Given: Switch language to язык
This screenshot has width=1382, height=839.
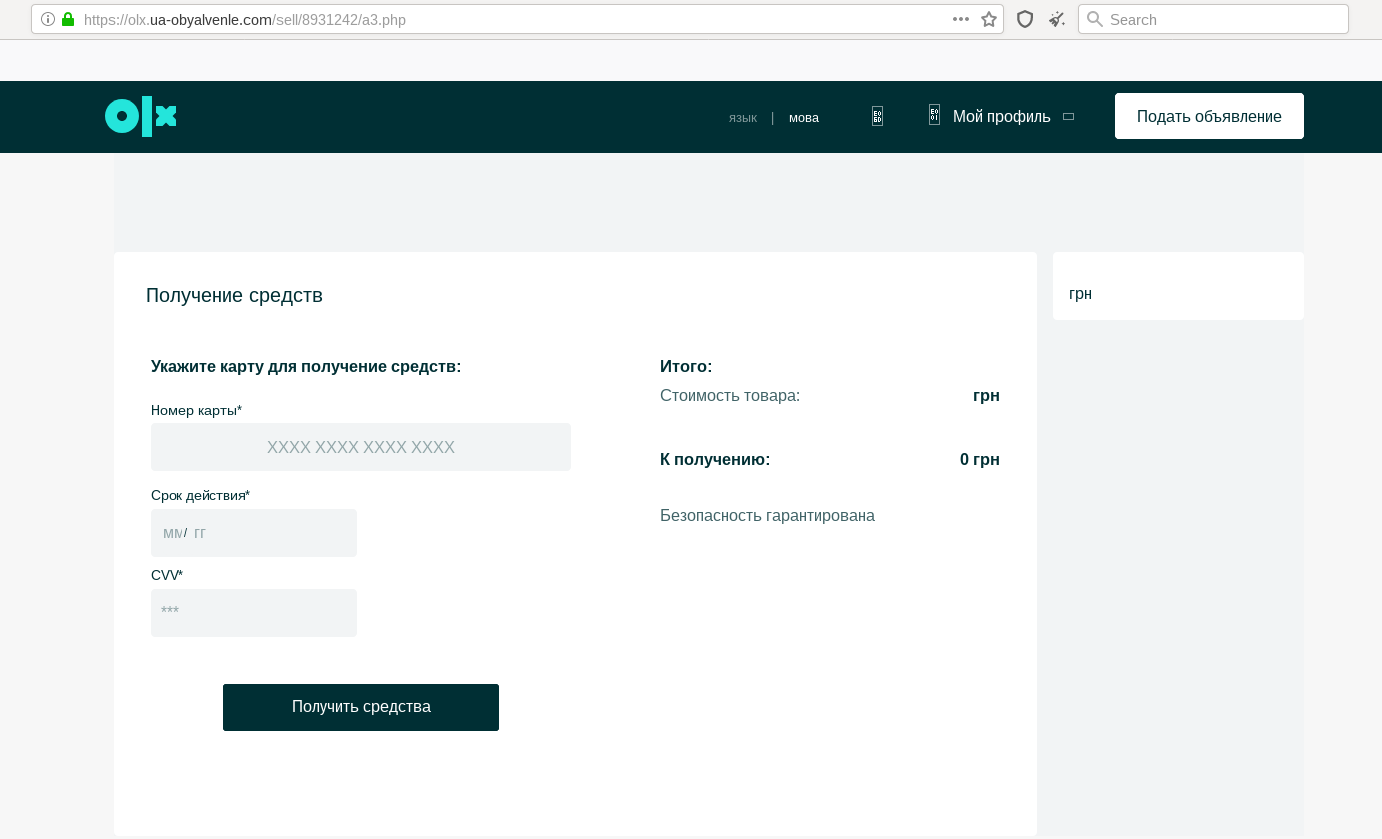Looking at the screenshot, I should click(x=742, y=118).
